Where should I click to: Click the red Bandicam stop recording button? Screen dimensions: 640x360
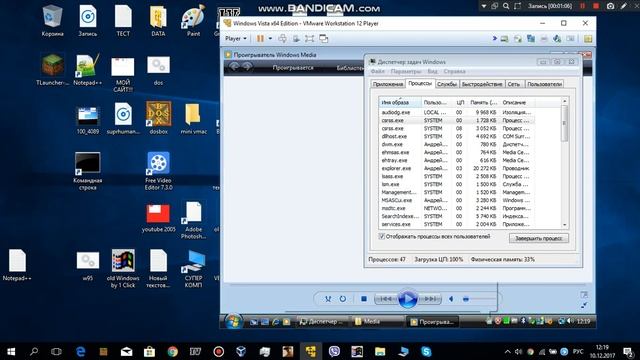tap(596, 6)
